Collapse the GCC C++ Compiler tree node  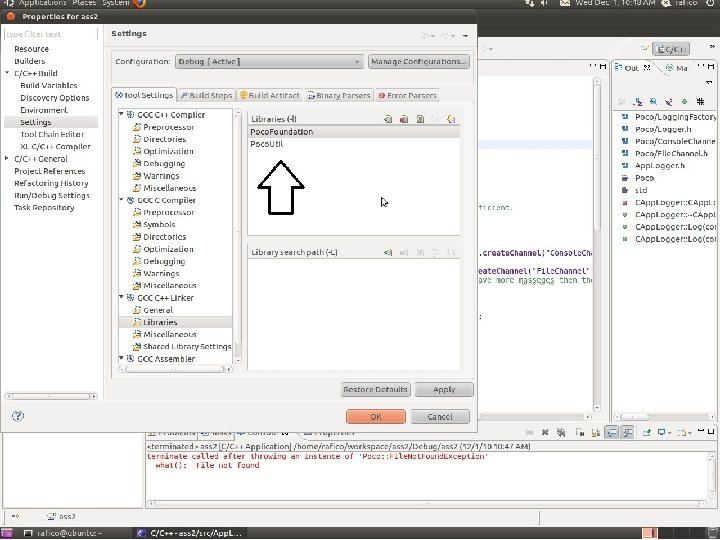tap(121, 113)
